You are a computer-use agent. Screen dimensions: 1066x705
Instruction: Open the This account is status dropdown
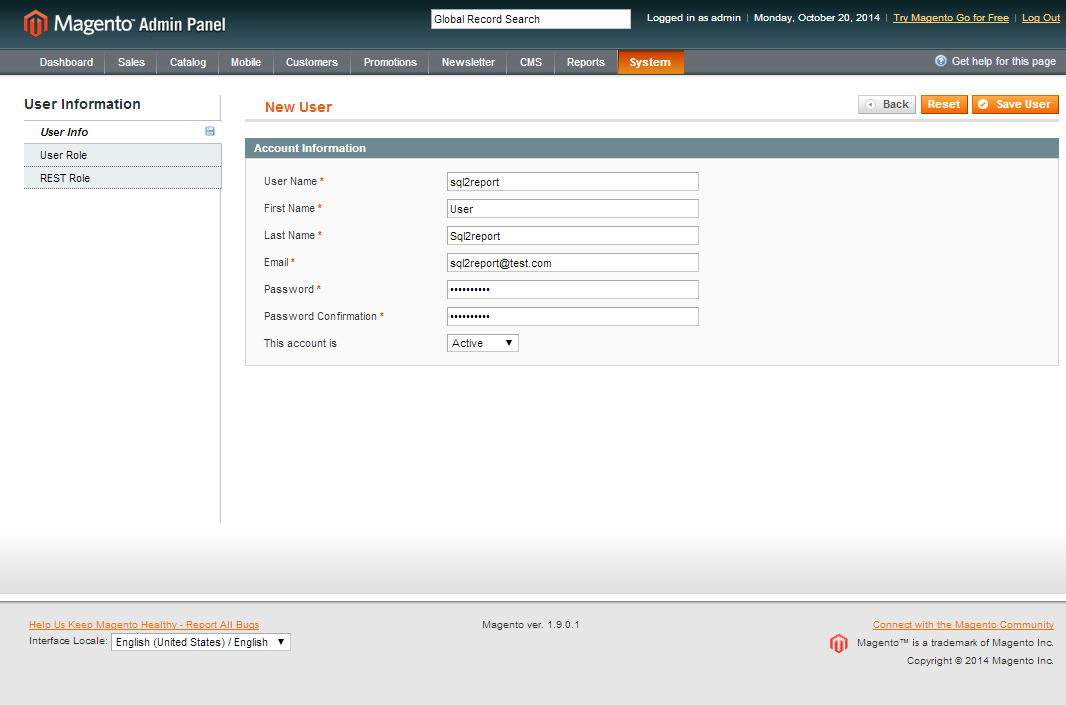[483, 343]
